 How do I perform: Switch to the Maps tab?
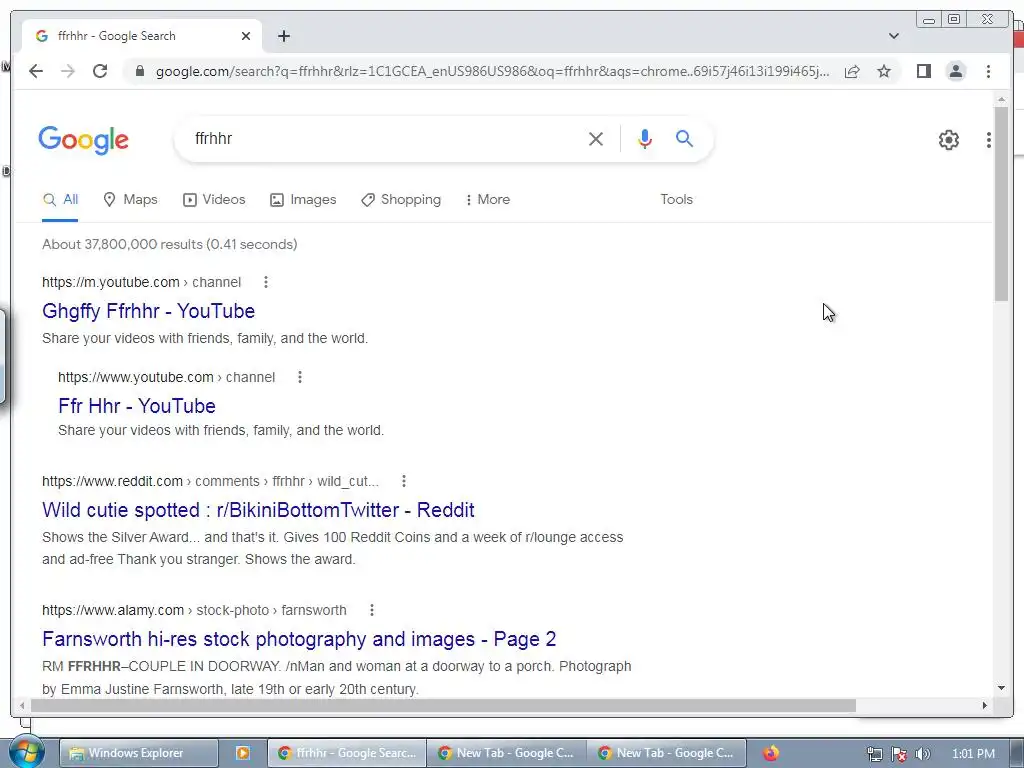131,200
